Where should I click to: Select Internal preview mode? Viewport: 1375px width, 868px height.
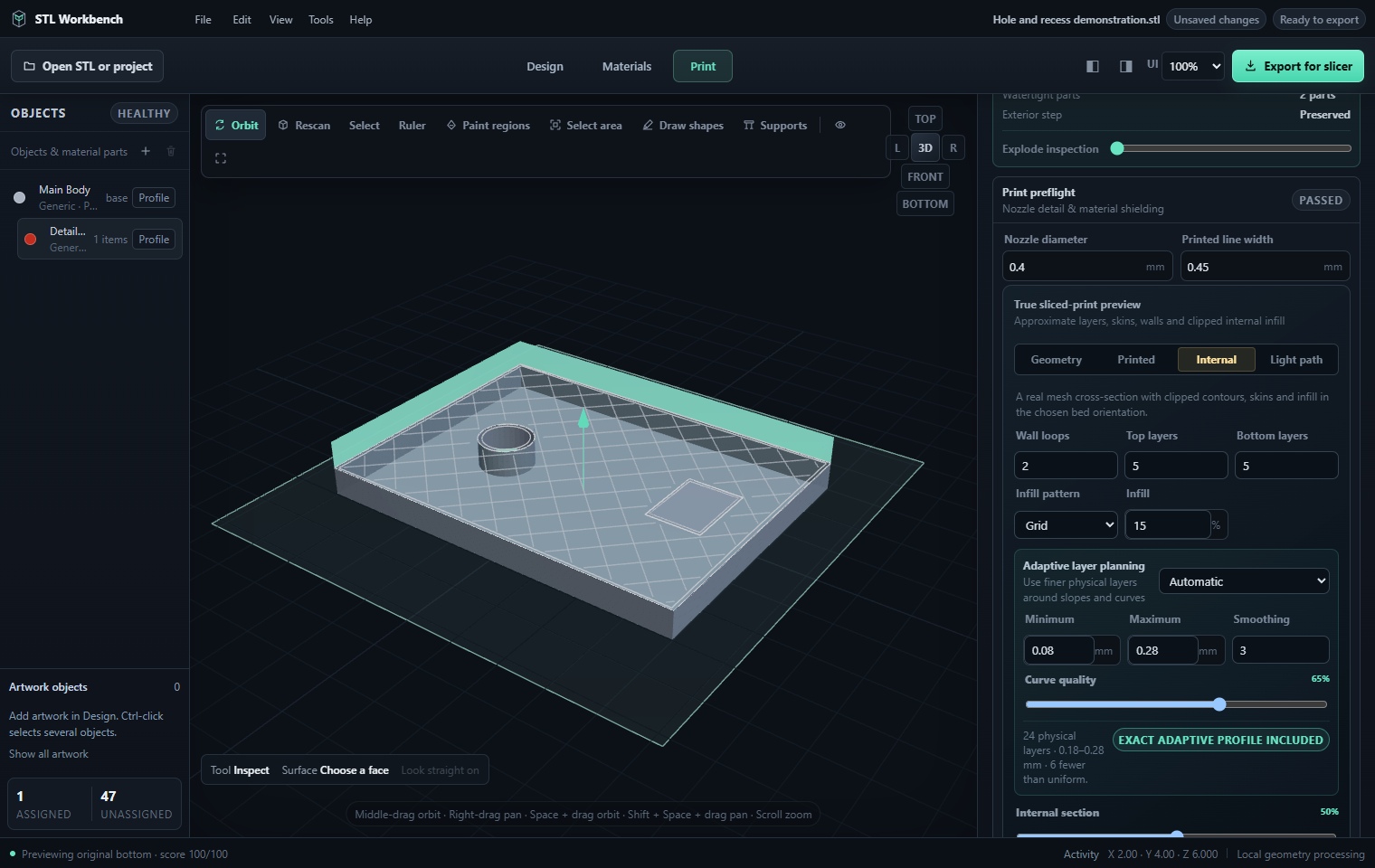(x=1217, y=359)
